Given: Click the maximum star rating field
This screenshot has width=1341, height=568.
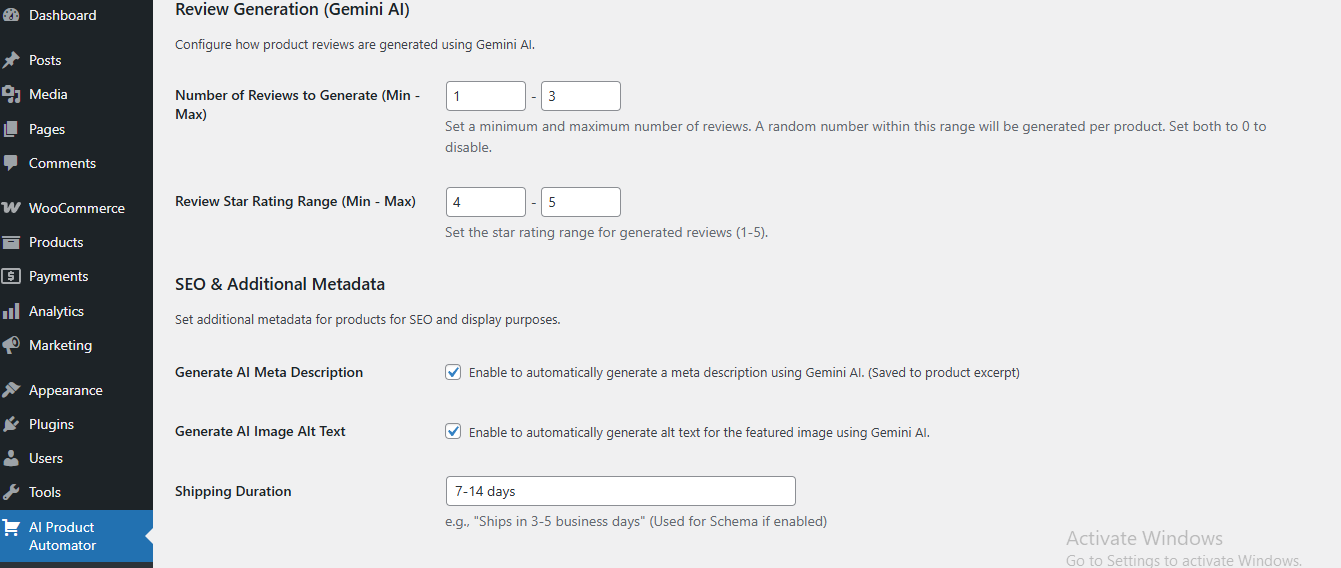Looking at the screenshot, I should coord(581,202).
